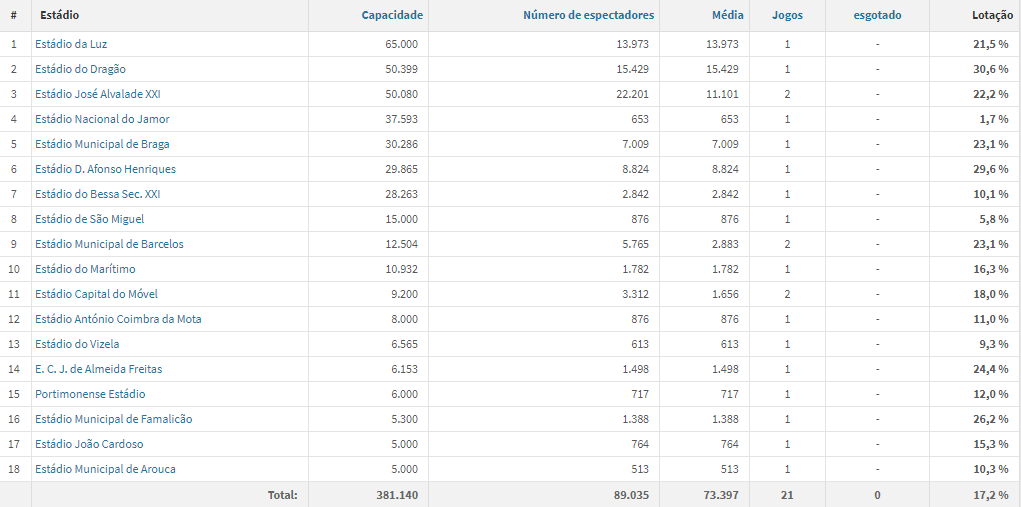
Task: Sort table by Média column
Action: pos(728,15)
